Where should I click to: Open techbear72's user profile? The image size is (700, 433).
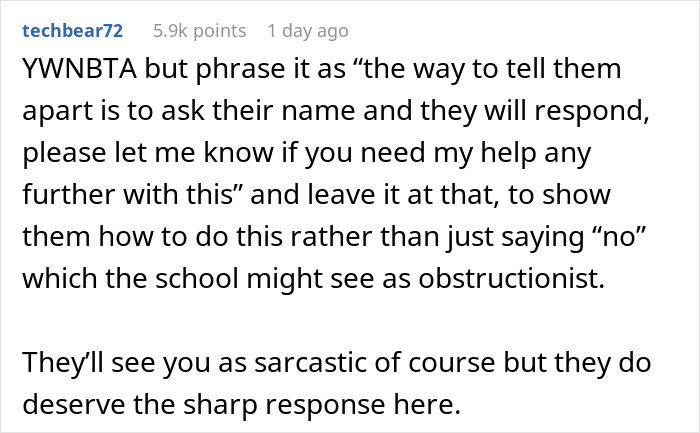tap(75, 31)
